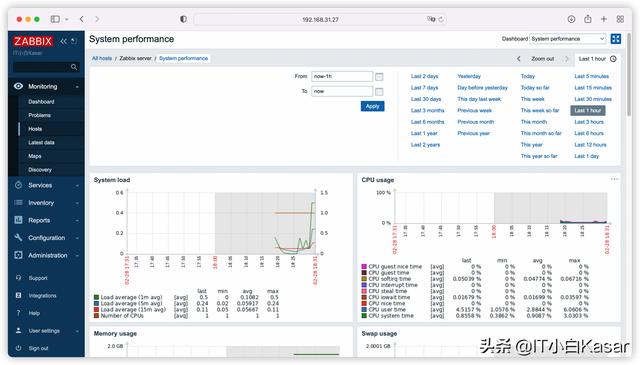
Task: Open Discovery under Monitoring
Action: (x=40, y=169)
